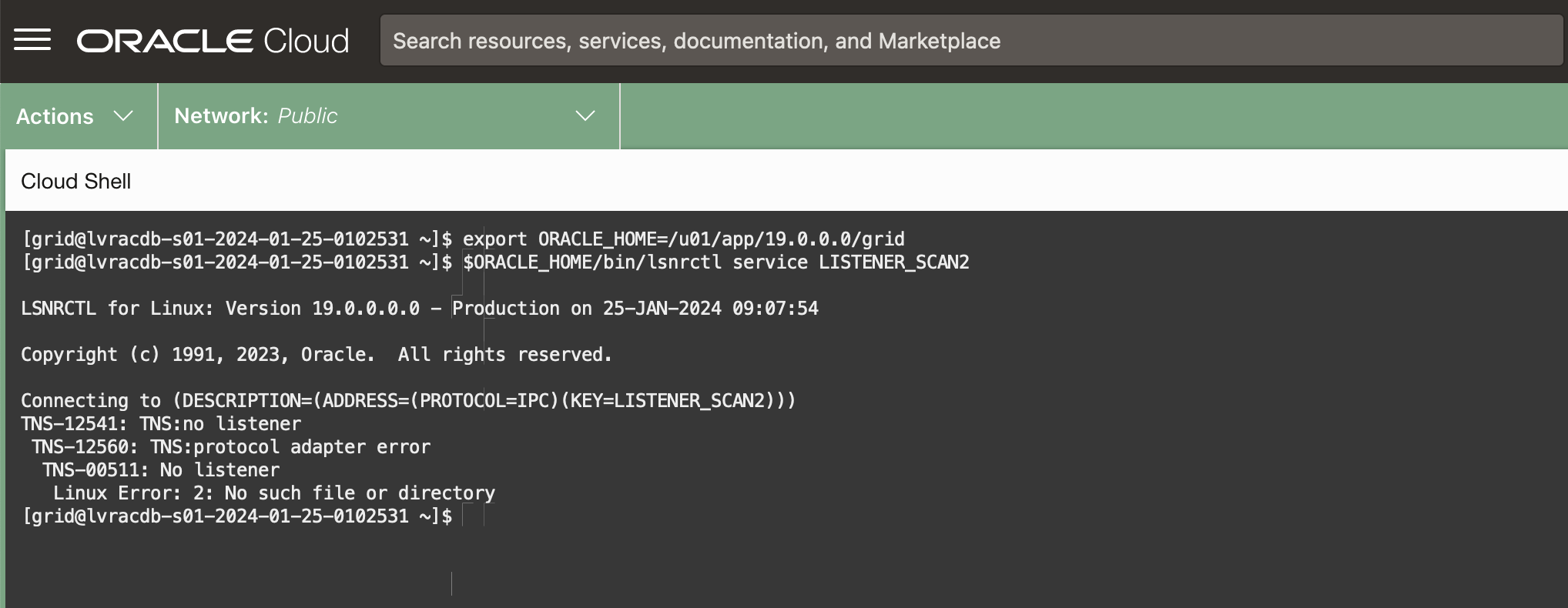This screenshot has height=608, width=1568.
Task: Focus the search resources and services field
Action: (x=970, y=41)
